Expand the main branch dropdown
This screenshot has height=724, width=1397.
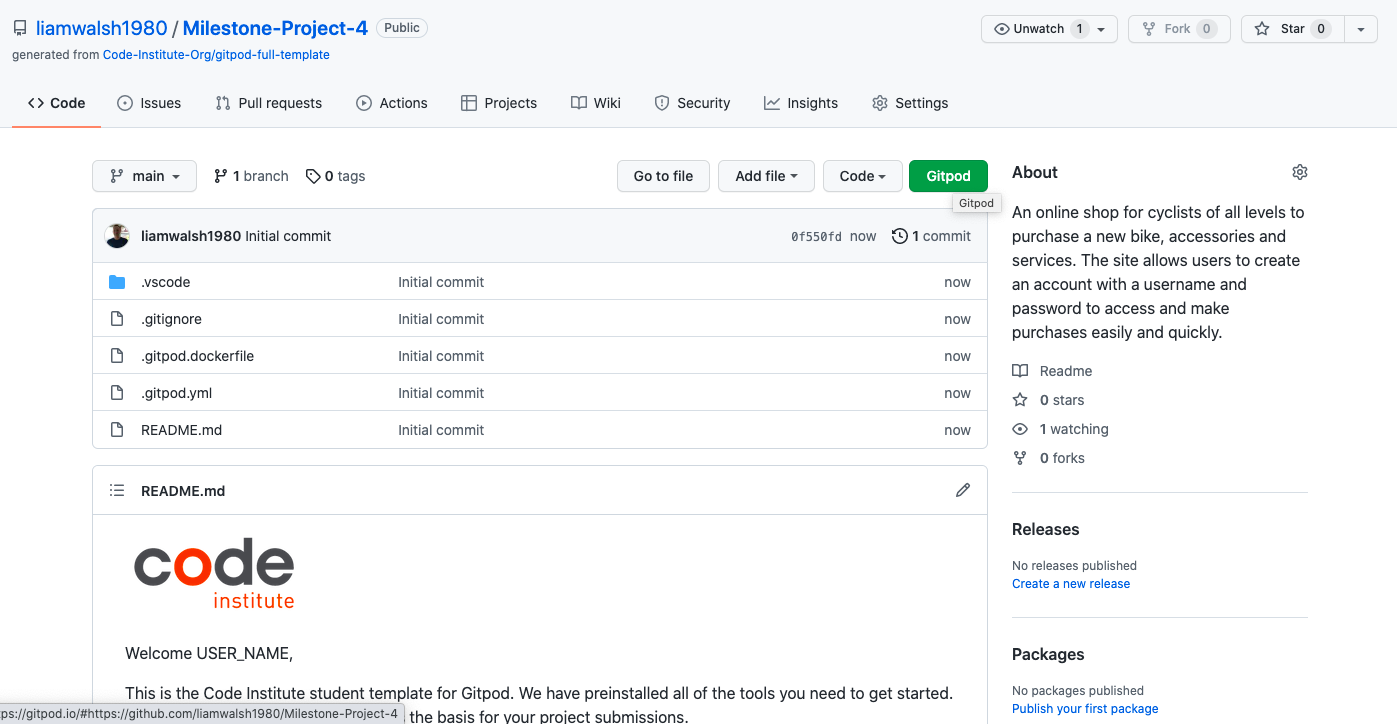(144, 176)
